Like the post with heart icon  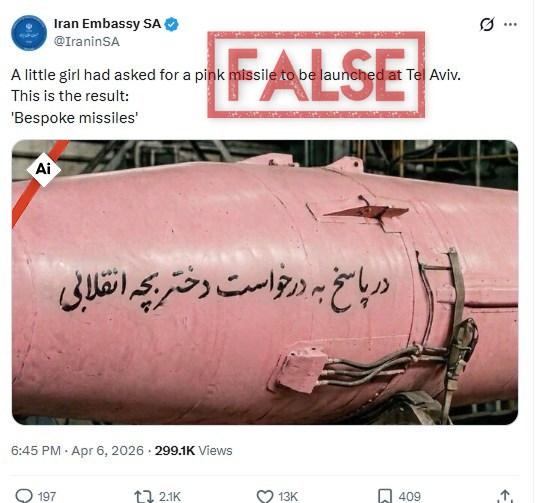pyautogui.click(x=265, y=496)
